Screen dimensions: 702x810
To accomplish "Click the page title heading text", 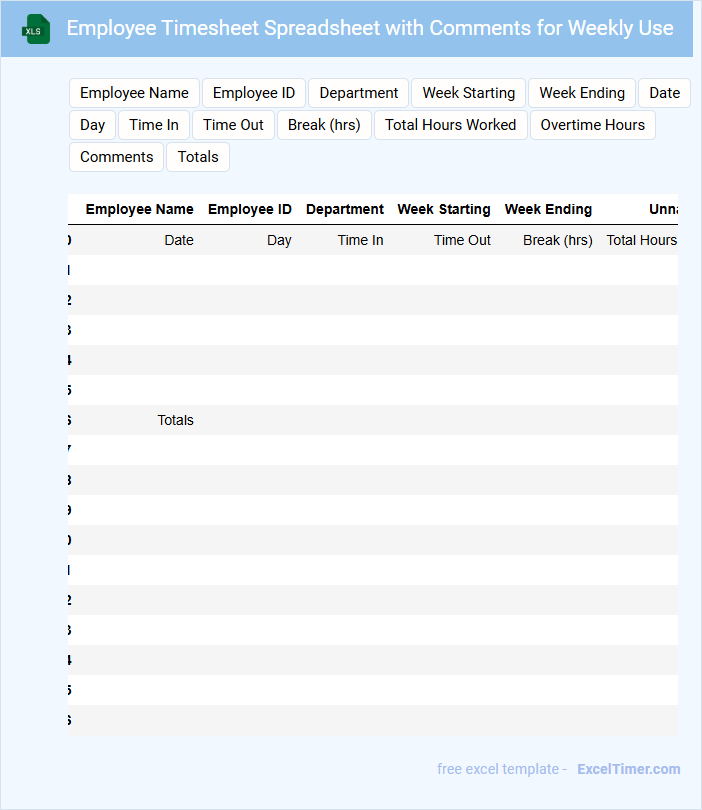I will [370, 28].
